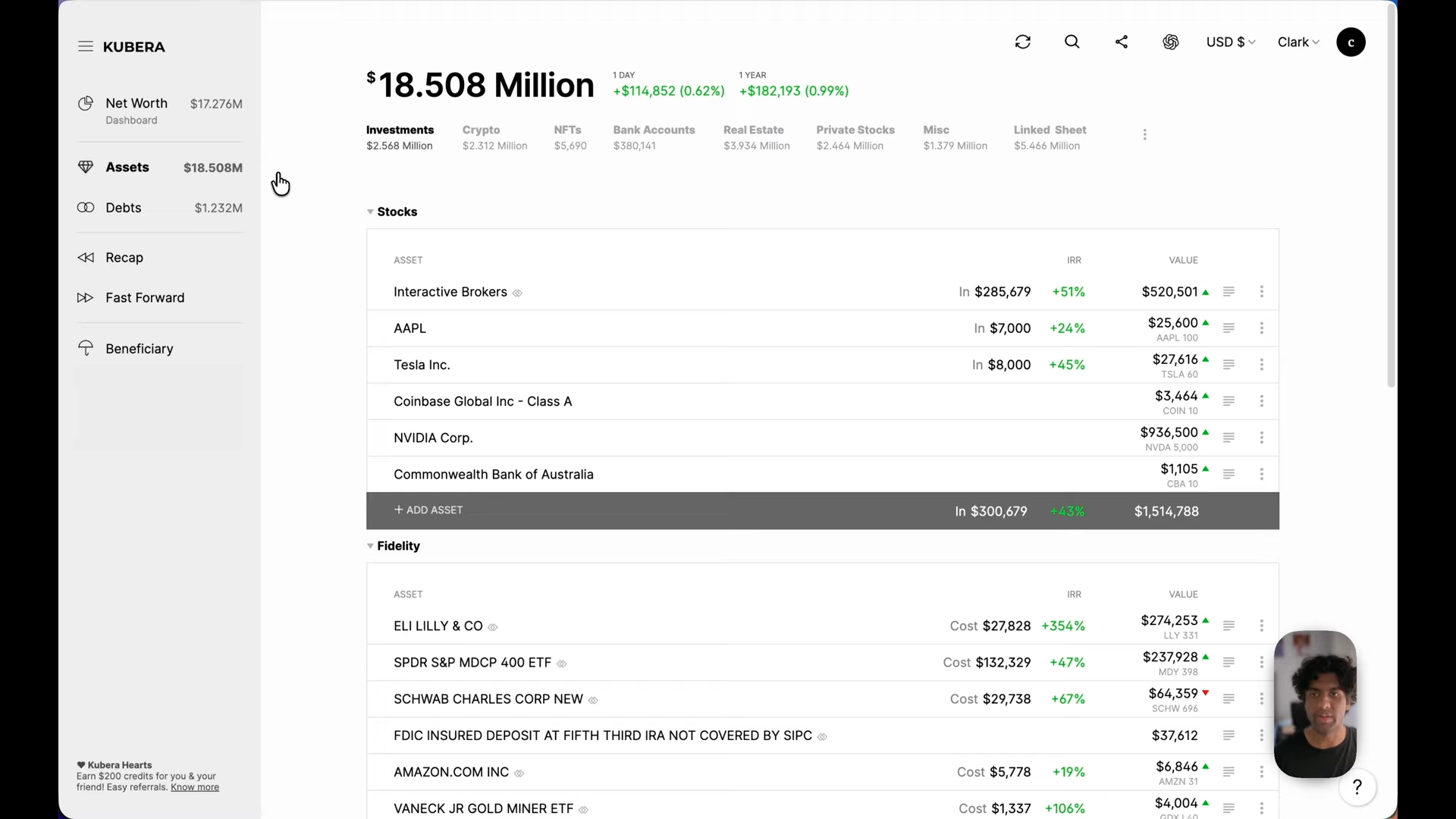The image size is (1456, 819).
Task: Click the Clark user avatar circle
Action: (x=1351, y=42)
